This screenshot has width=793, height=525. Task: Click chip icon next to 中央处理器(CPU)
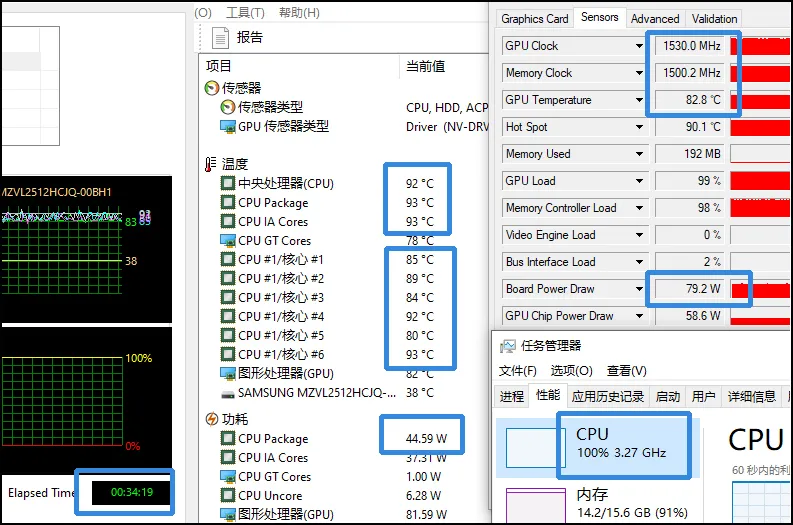(x=228, y=183)
